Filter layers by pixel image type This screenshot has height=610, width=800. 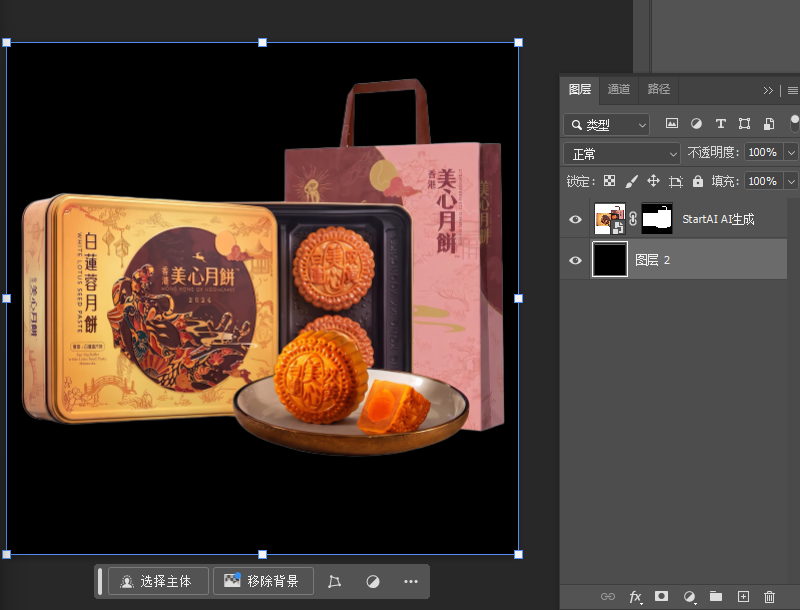[672, 123]
